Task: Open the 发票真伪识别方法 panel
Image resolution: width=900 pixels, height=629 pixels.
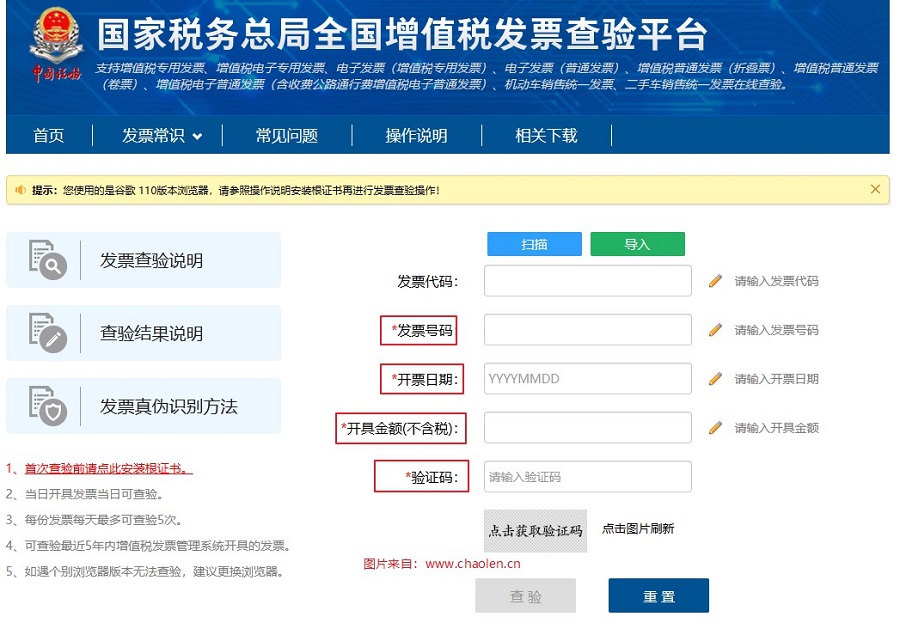Action: pyautogui.click(x=143, y=406)
